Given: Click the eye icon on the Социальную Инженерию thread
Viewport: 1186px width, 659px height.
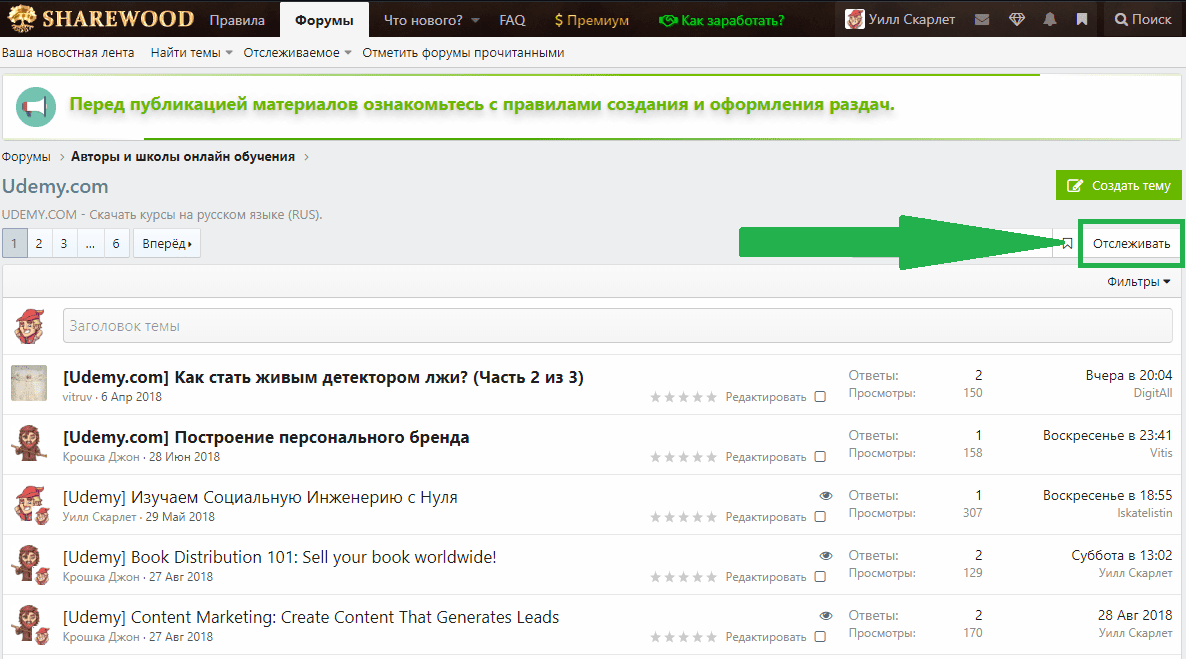Looking at the screenshot, I should pos(825,495).
